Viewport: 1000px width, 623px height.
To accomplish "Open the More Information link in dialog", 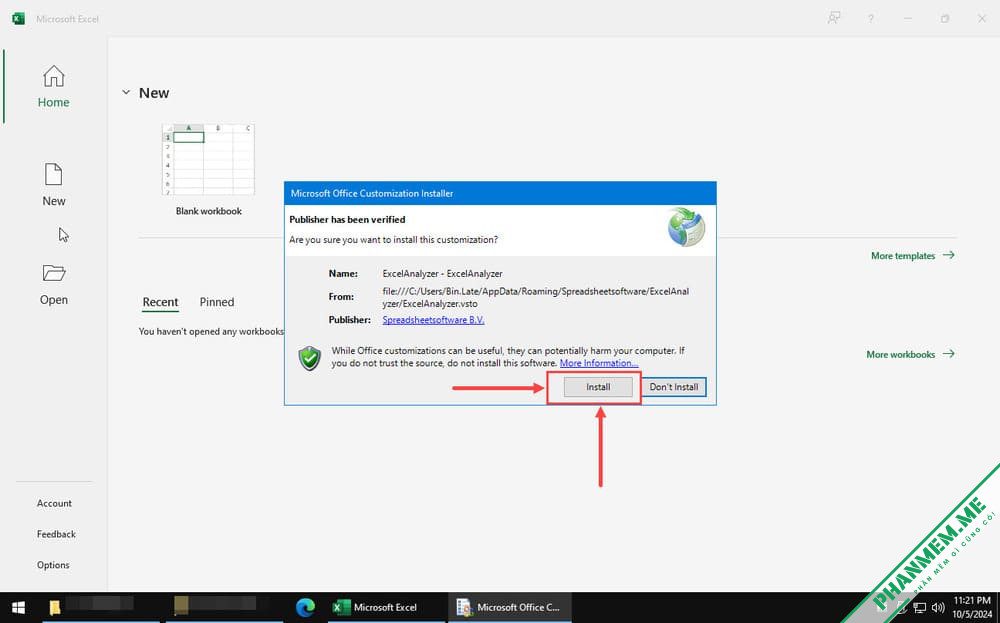I will (599, 363).
